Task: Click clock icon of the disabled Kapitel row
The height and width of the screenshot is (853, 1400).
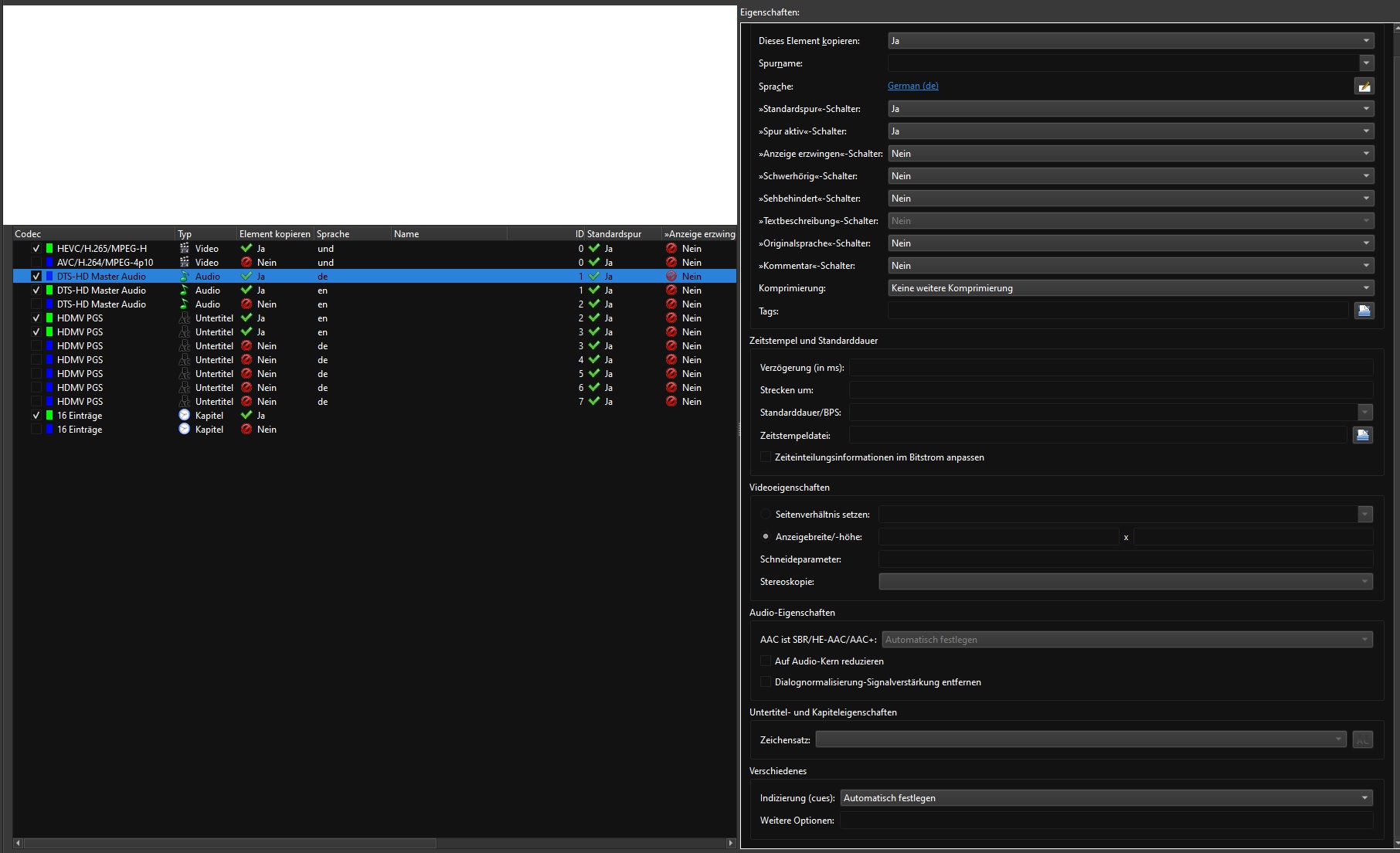Action: 185,429
